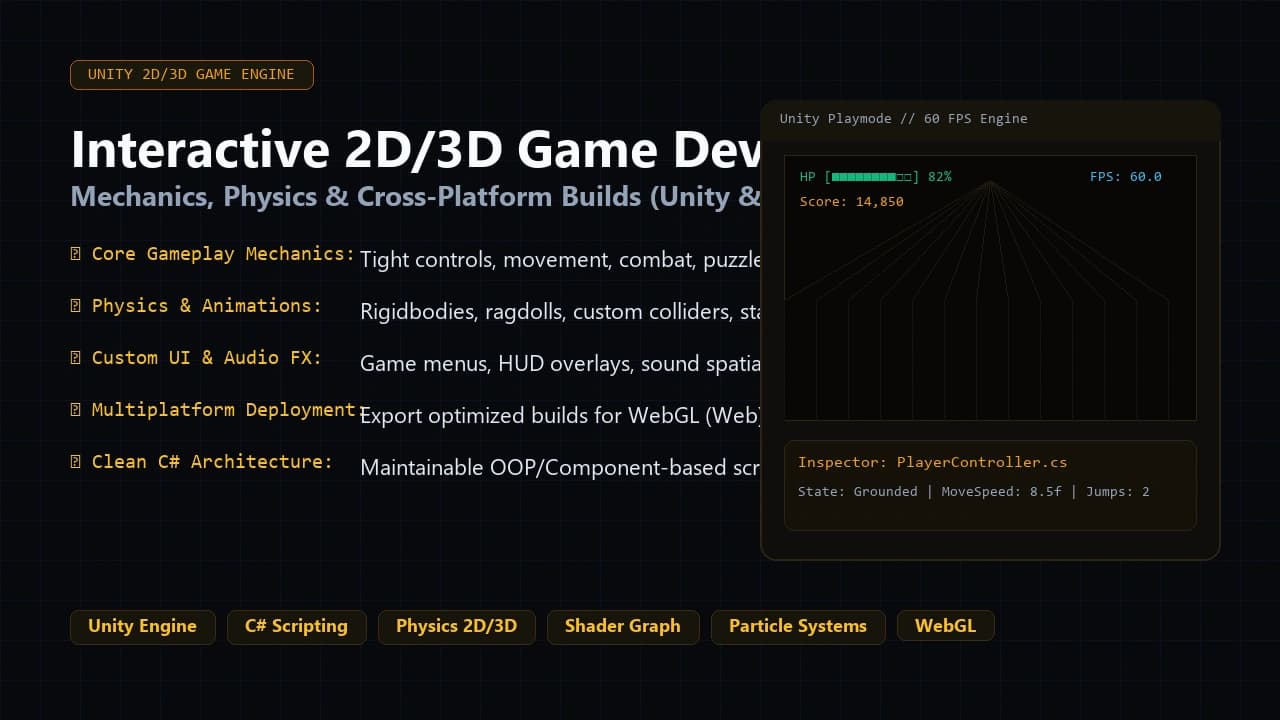Click the wireframe game viewport
The width and height of the screenshot is (1280, 720).
click(990, 288)
